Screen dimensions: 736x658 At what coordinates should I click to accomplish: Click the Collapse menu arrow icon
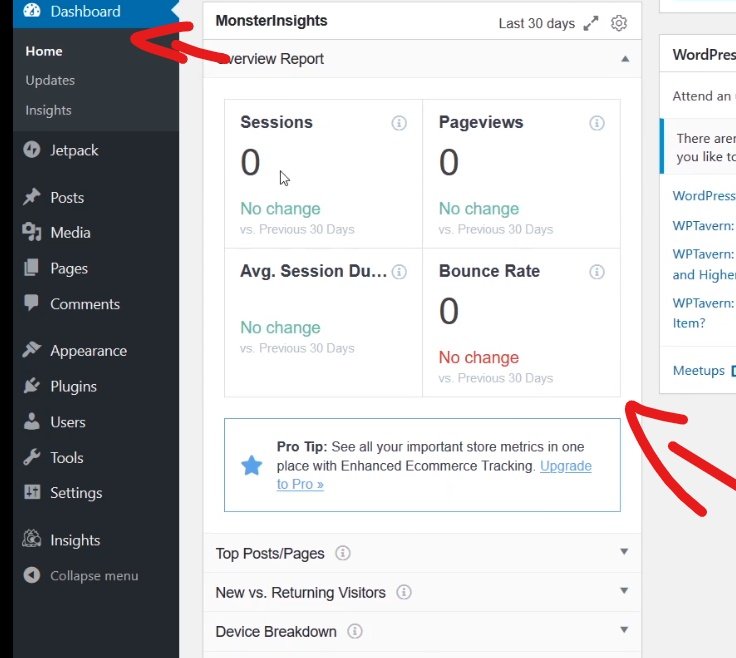pos(32,575)
